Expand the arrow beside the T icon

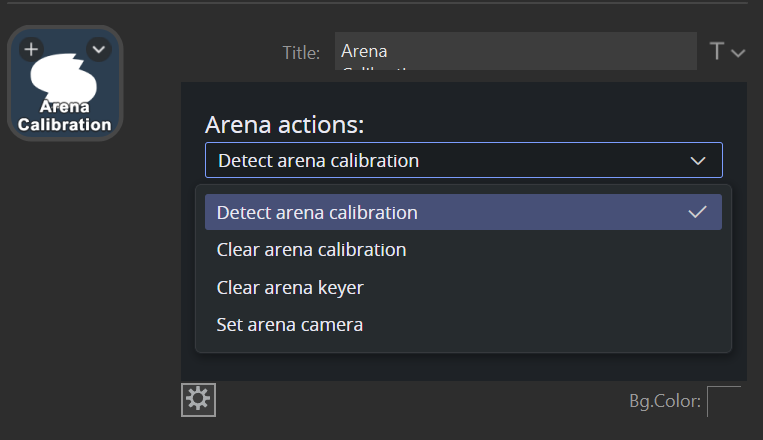(x=739, y=53)
